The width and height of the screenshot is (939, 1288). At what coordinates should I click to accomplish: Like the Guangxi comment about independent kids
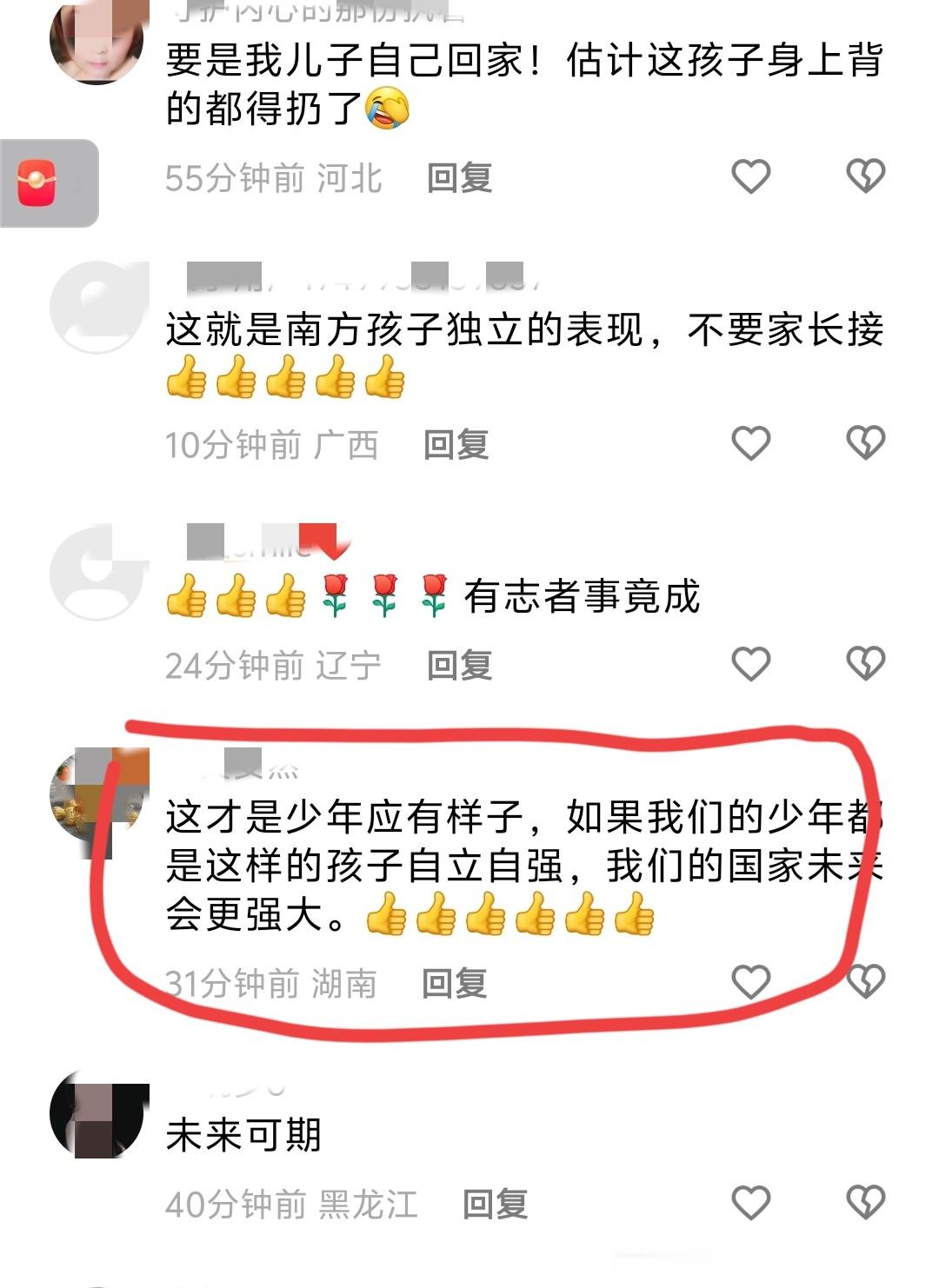tap(751, 443)
